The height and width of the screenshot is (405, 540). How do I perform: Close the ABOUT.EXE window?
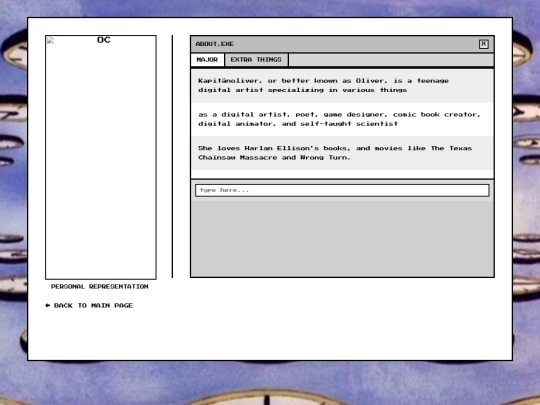click(x=484, y=44)
